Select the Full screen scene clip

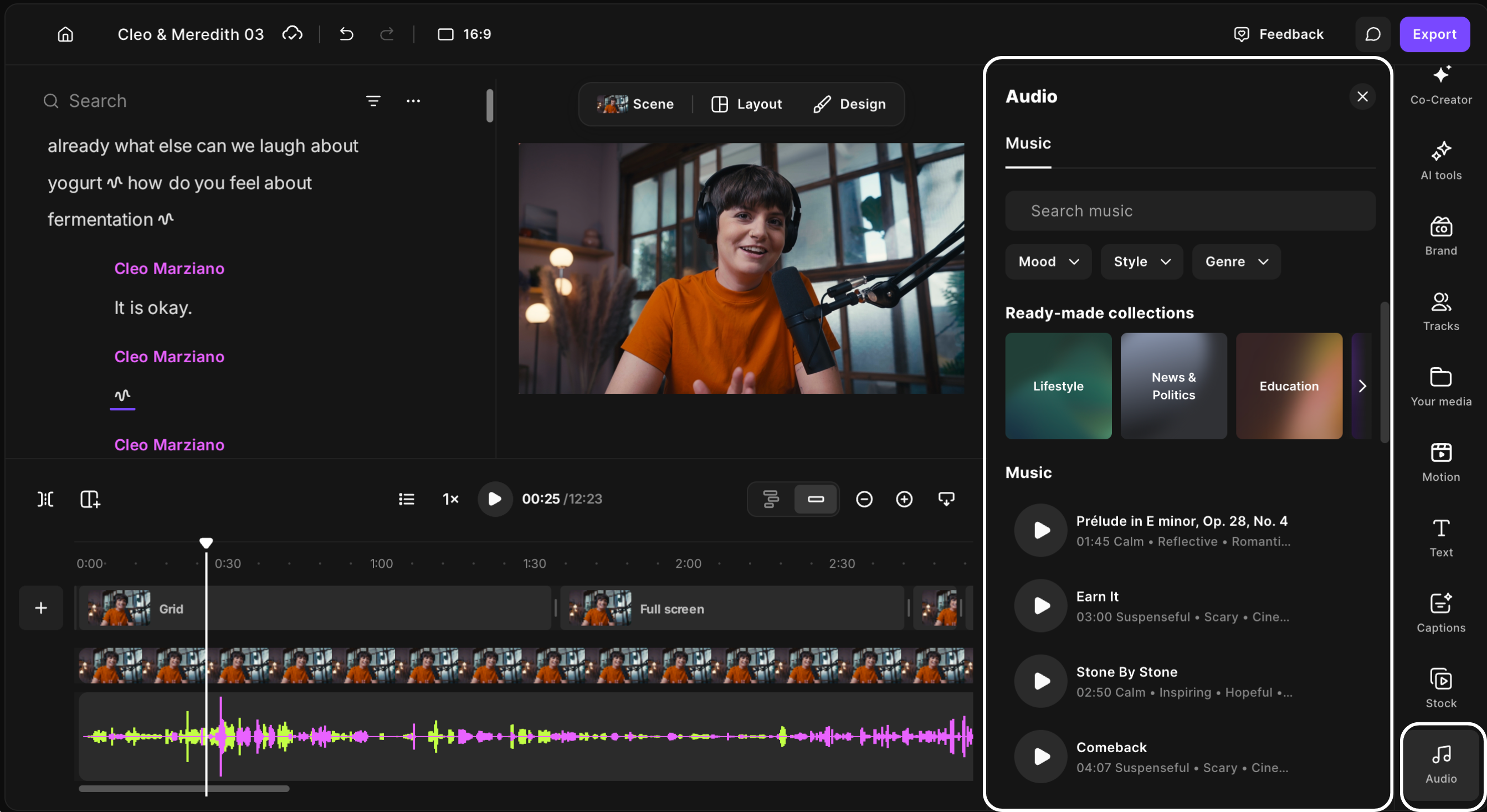click(x=732, y=608)
